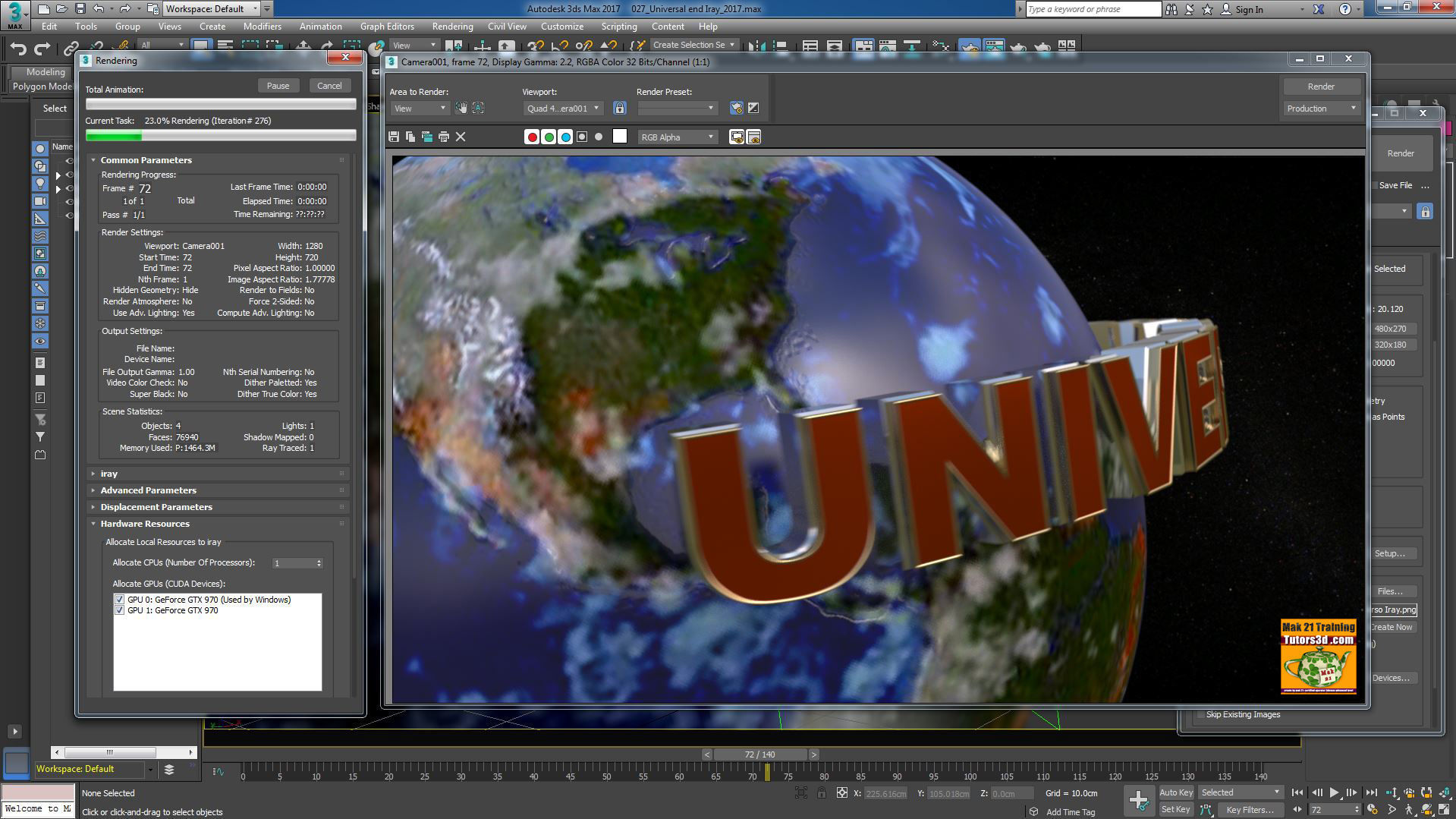
Task: Clear the rendered frame with the X icon
Action: 461,137
